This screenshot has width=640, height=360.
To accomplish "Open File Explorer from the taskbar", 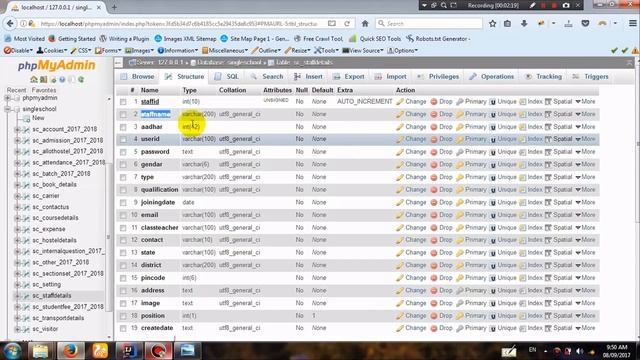I will pyautogui.click(x=40, y=351).
